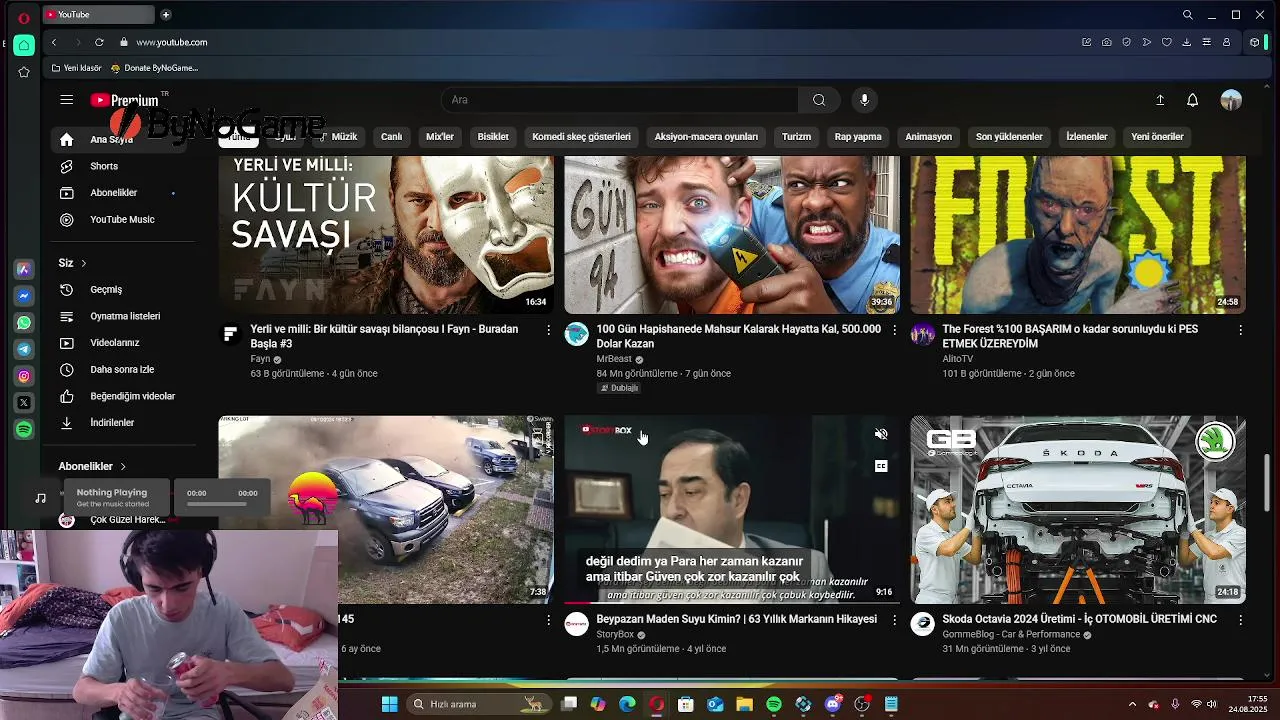
Task: Open options for the Skoda Octavia video
Action: coord(1240,620)
